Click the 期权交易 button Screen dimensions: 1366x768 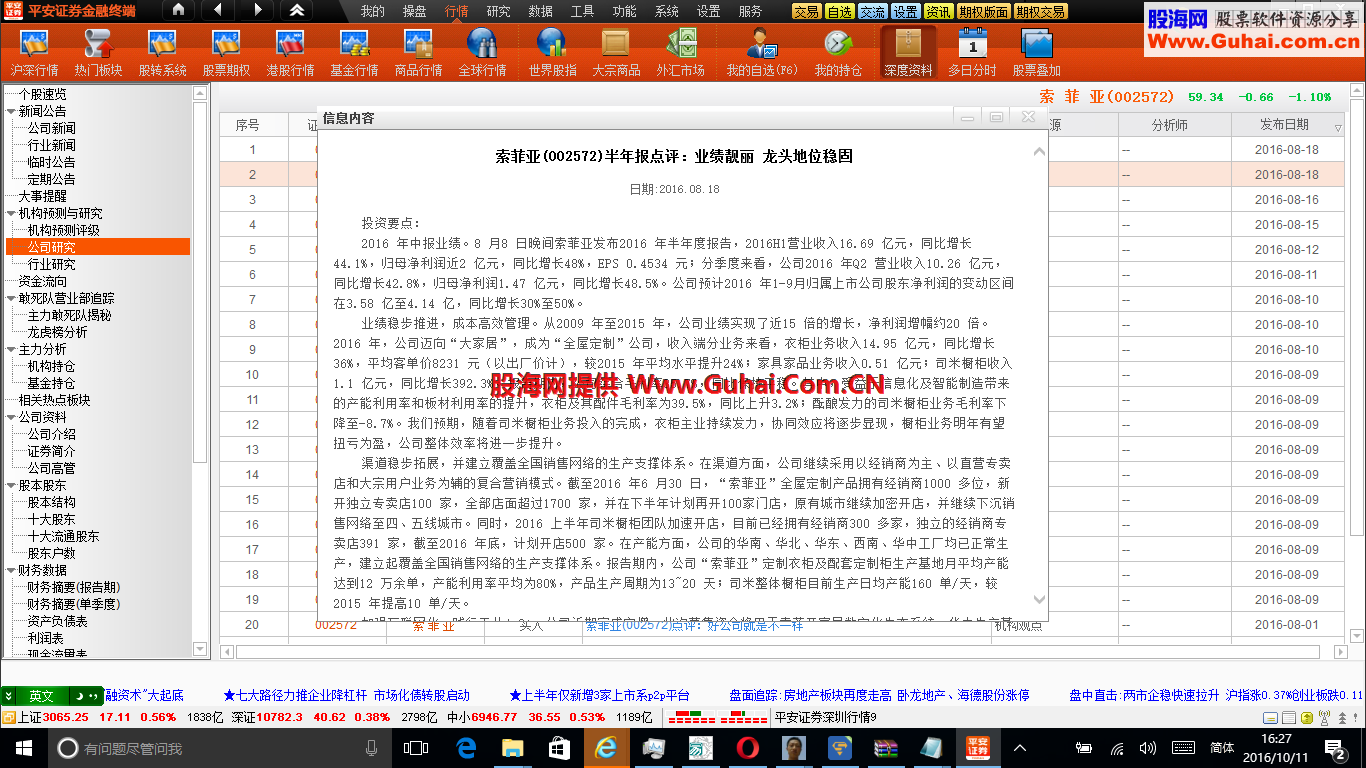pyautogui.click(x=1040, y=12)
